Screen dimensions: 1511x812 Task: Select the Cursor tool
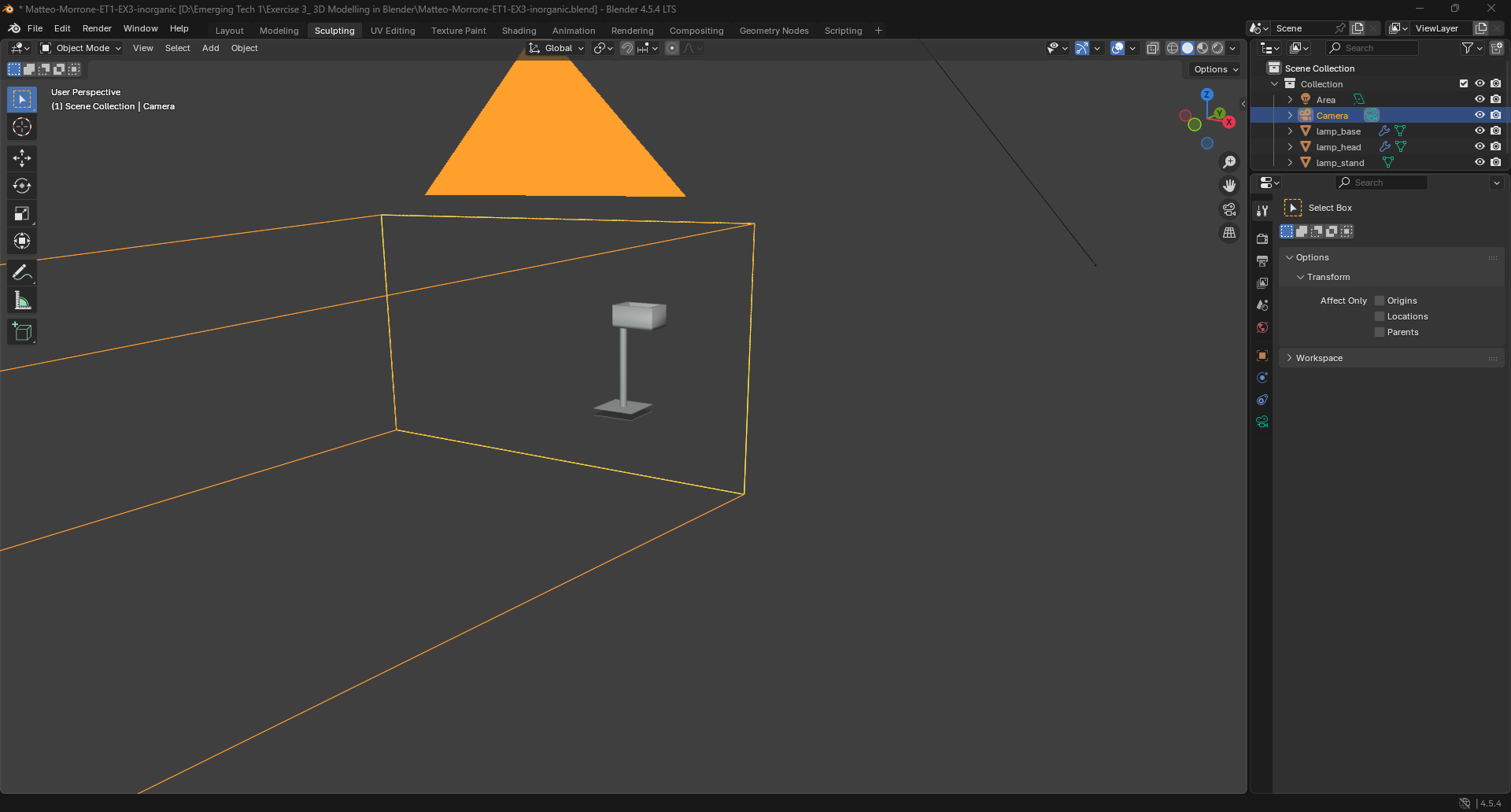(21, 127)
